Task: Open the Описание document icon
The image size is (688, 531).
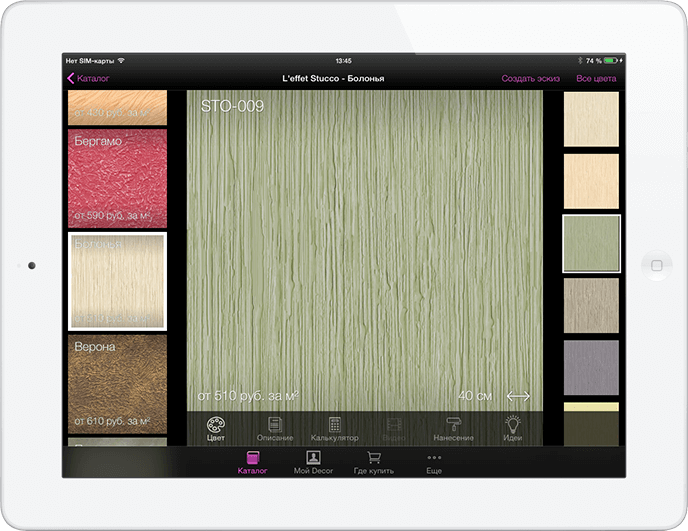Action: point(274,428)
